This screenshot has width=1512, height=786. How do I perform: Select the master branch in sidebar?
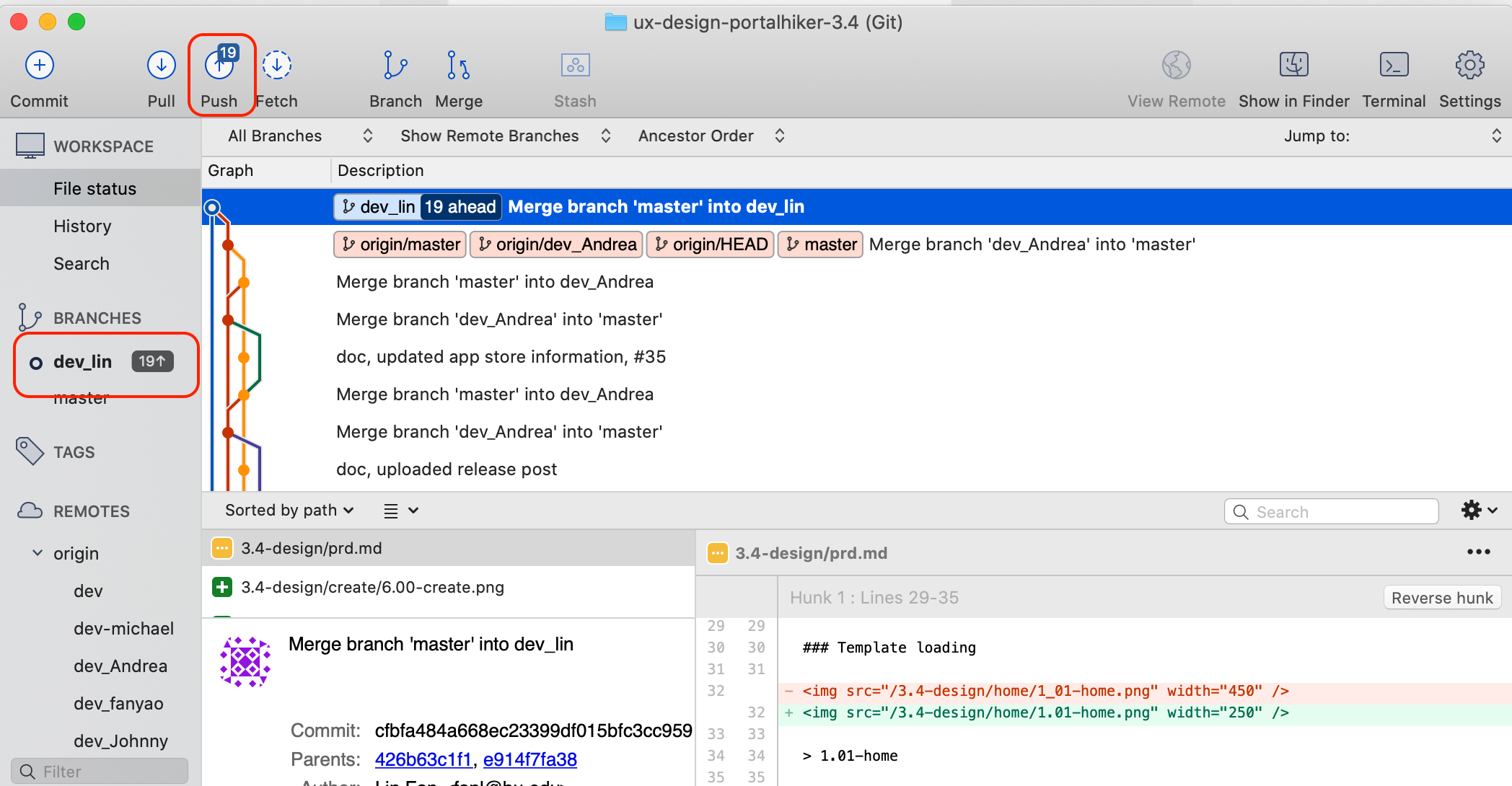(81, 398)
